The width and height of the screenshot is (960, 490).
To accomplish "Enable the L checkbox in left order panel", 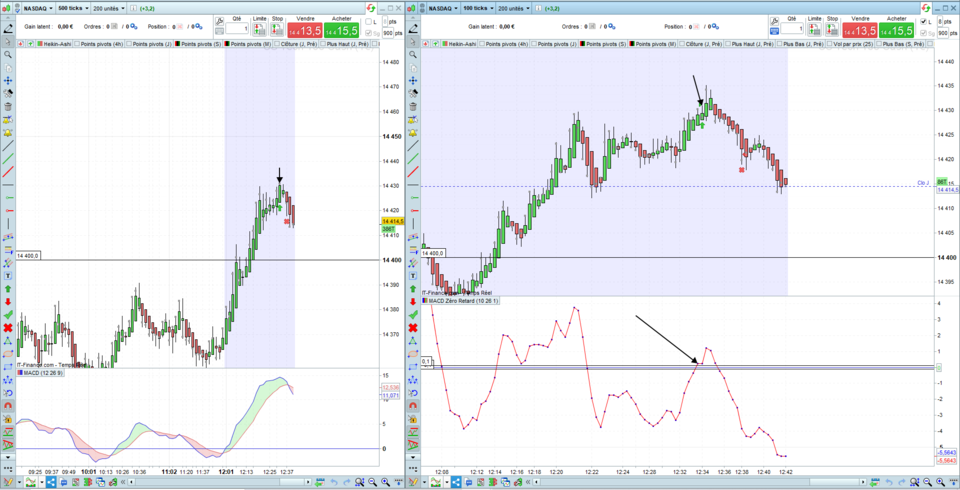I will (369, 21).
